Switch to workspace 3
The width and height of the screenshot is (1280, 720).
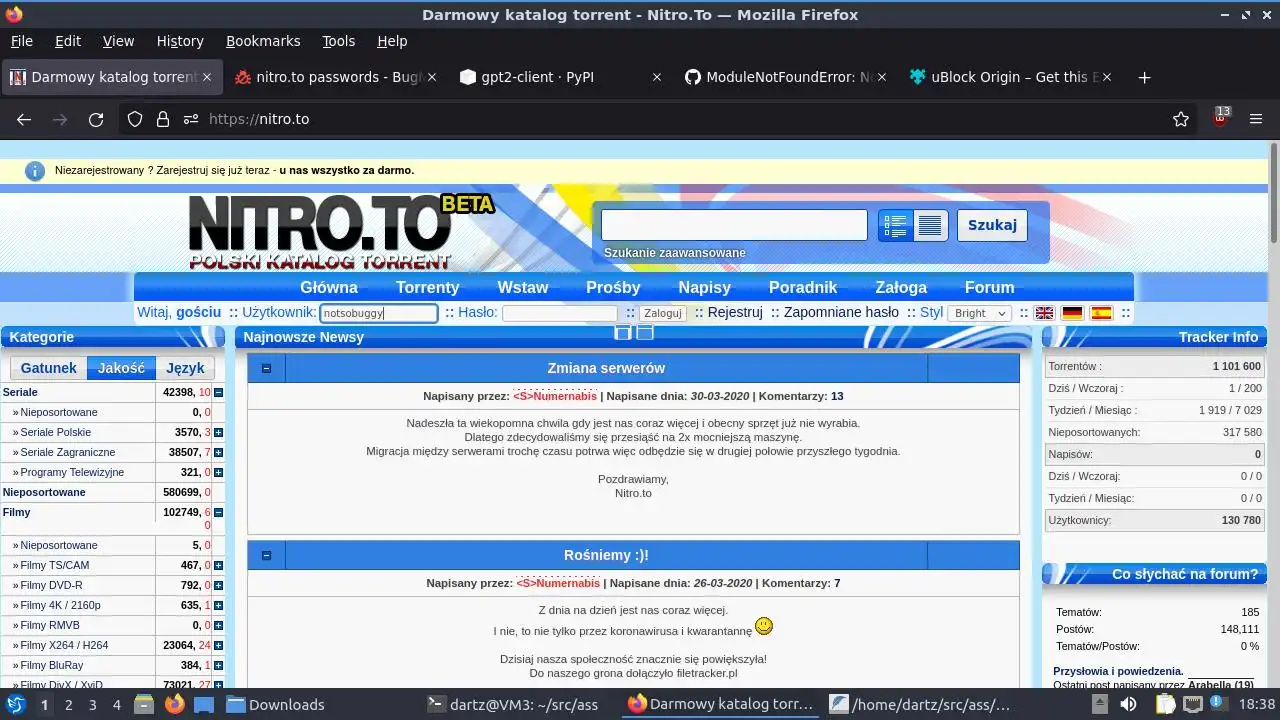pos(93,704)
